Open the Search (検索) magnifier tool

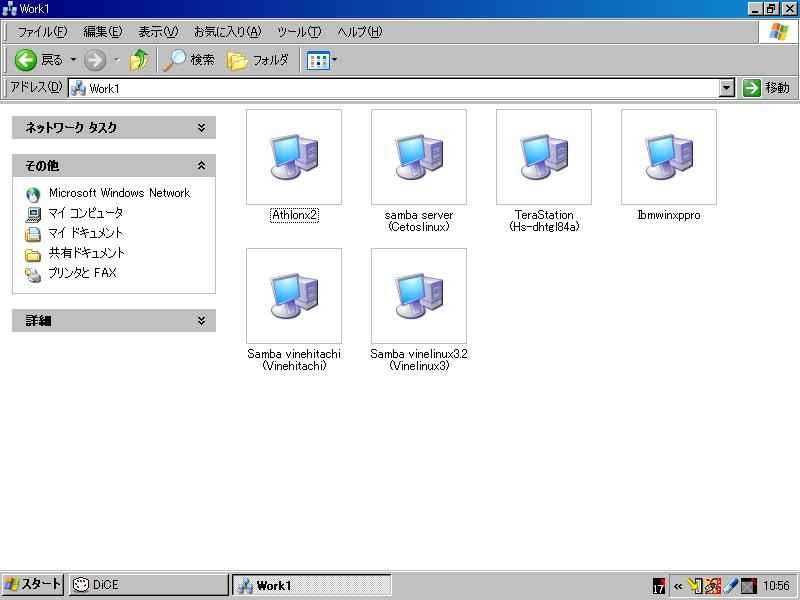pos(189,60)
